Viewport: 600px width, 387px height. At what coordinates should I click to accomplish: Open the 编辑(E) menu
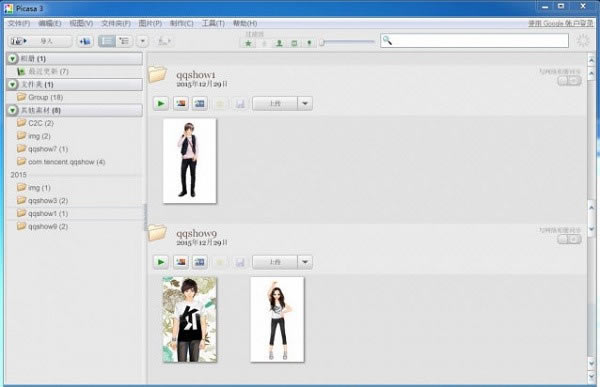coord(50,23)
